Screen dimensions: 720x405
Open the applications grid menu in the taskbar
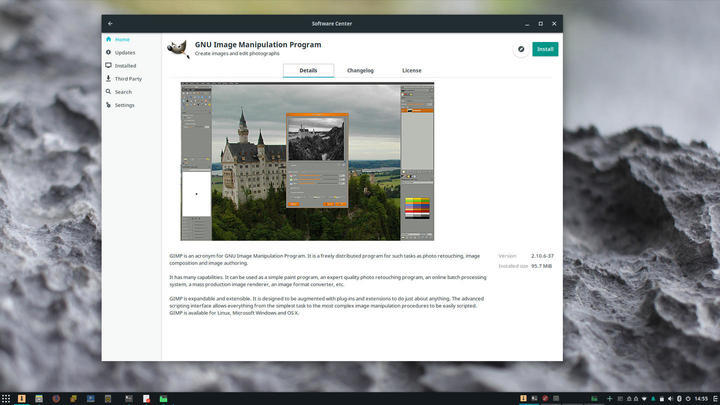(6, 399)
